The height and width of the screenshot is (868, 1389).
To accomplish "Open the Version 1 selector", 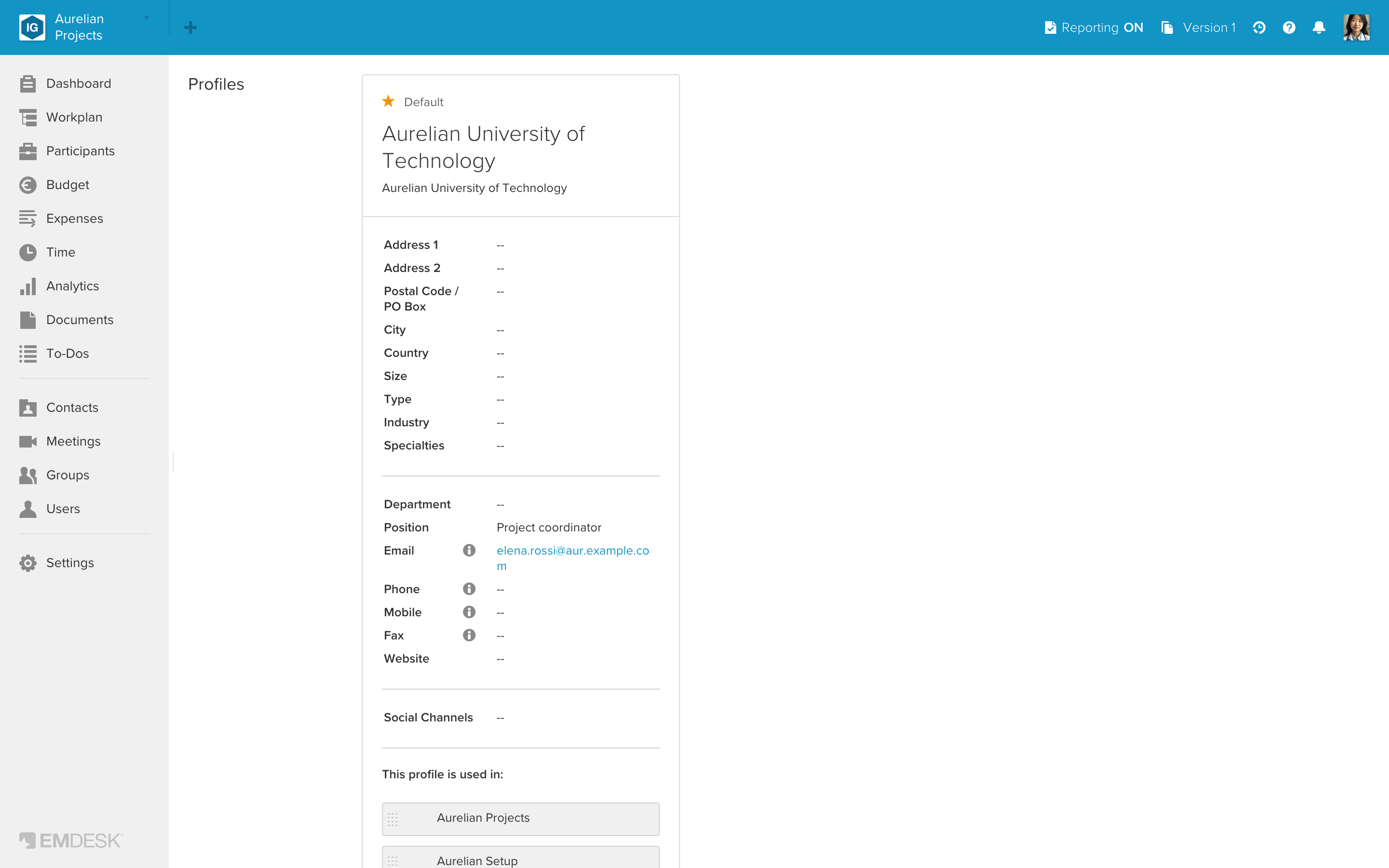I will [1198, 27].
